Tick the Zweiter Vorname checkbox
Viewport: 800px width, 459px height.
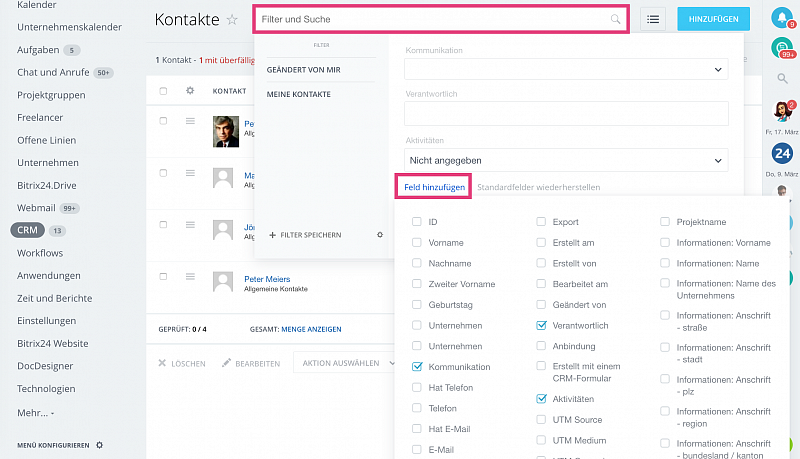click(x=417, y=284)
